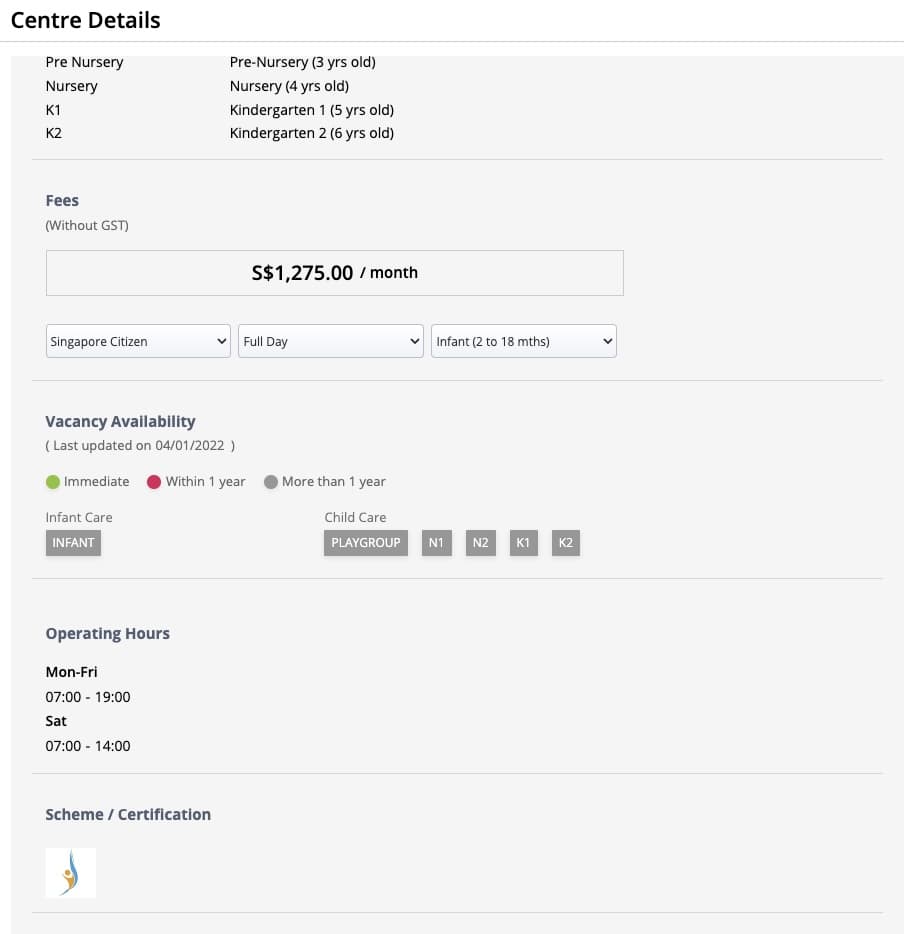Choose the N2 vacancy badge

[481, 543]
